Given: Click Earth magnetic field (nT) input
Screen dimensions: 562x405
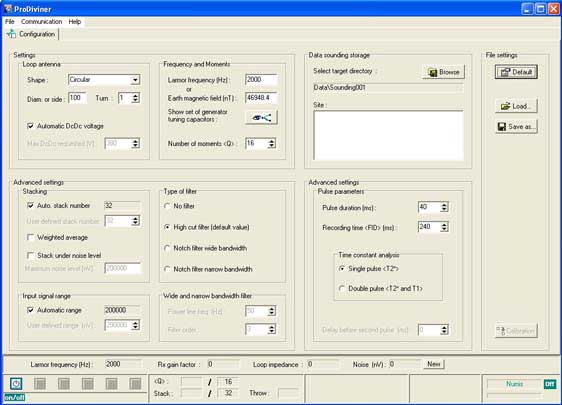Looking at the screenshot, I should pyautogui.click(x=261, y=98).
